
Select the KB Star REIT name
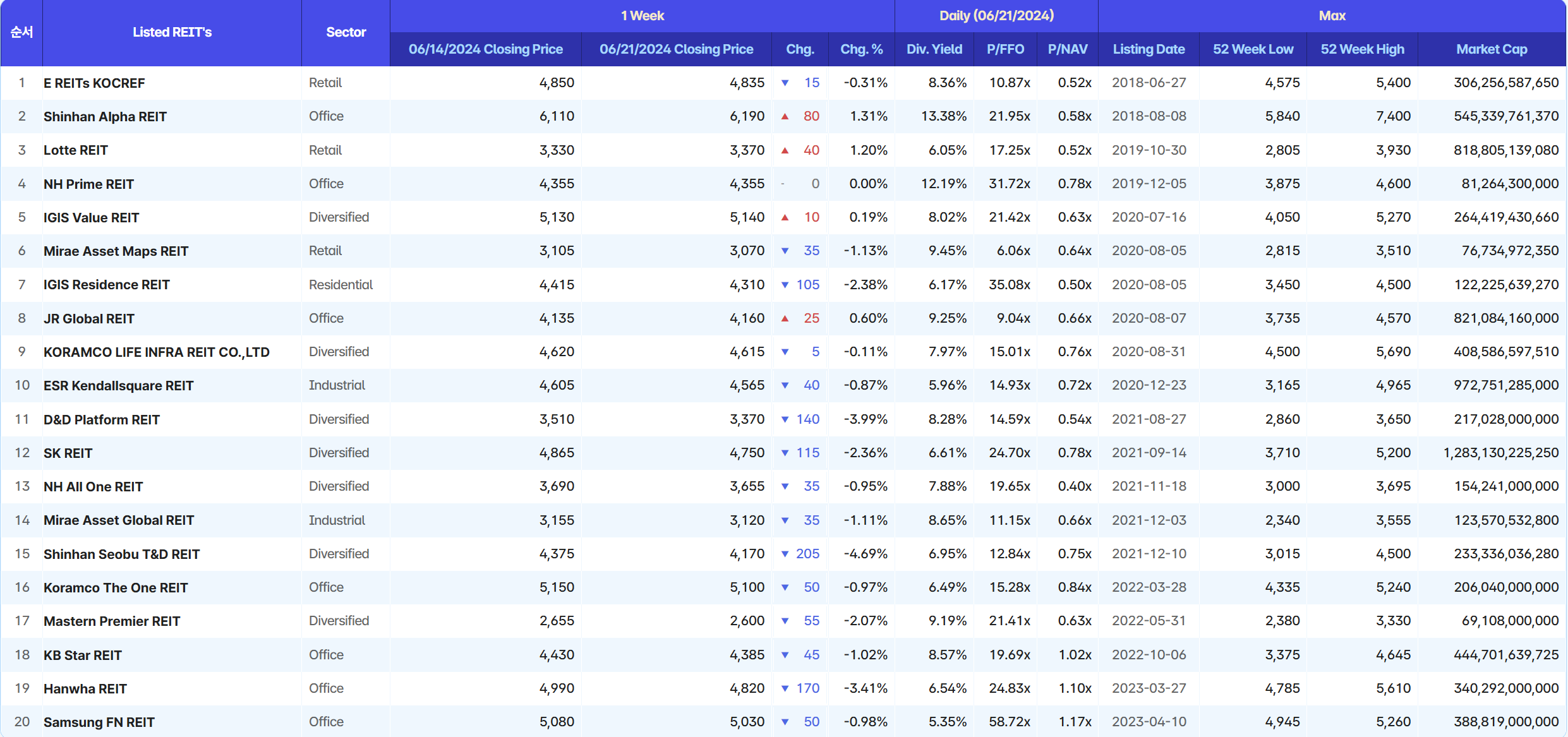tap(83, 656)
